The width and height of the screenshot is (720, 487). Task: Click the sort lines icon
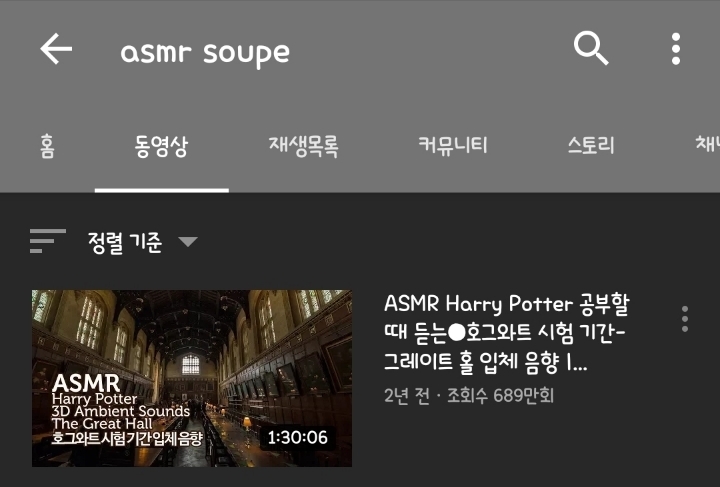coord(48,241)
